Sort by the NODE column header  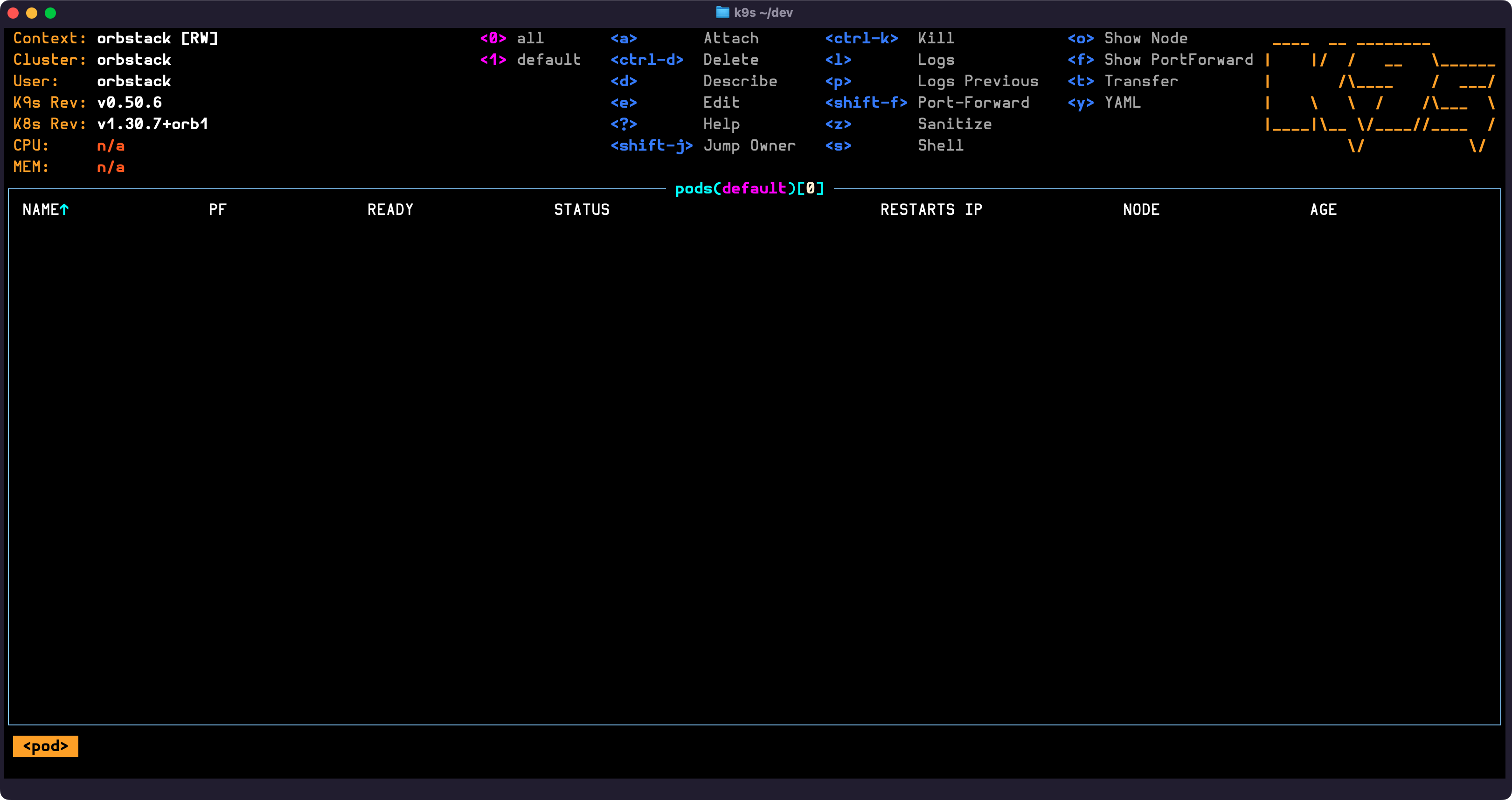tap(1141, 209)
